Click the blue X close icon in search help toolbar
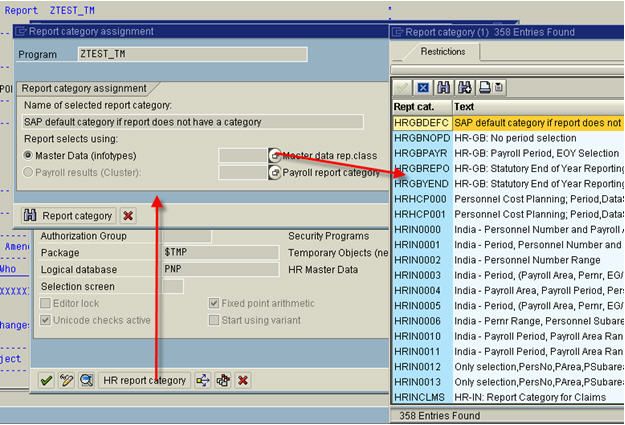Screen dimensions: 625x425 [x=423, y=87]
